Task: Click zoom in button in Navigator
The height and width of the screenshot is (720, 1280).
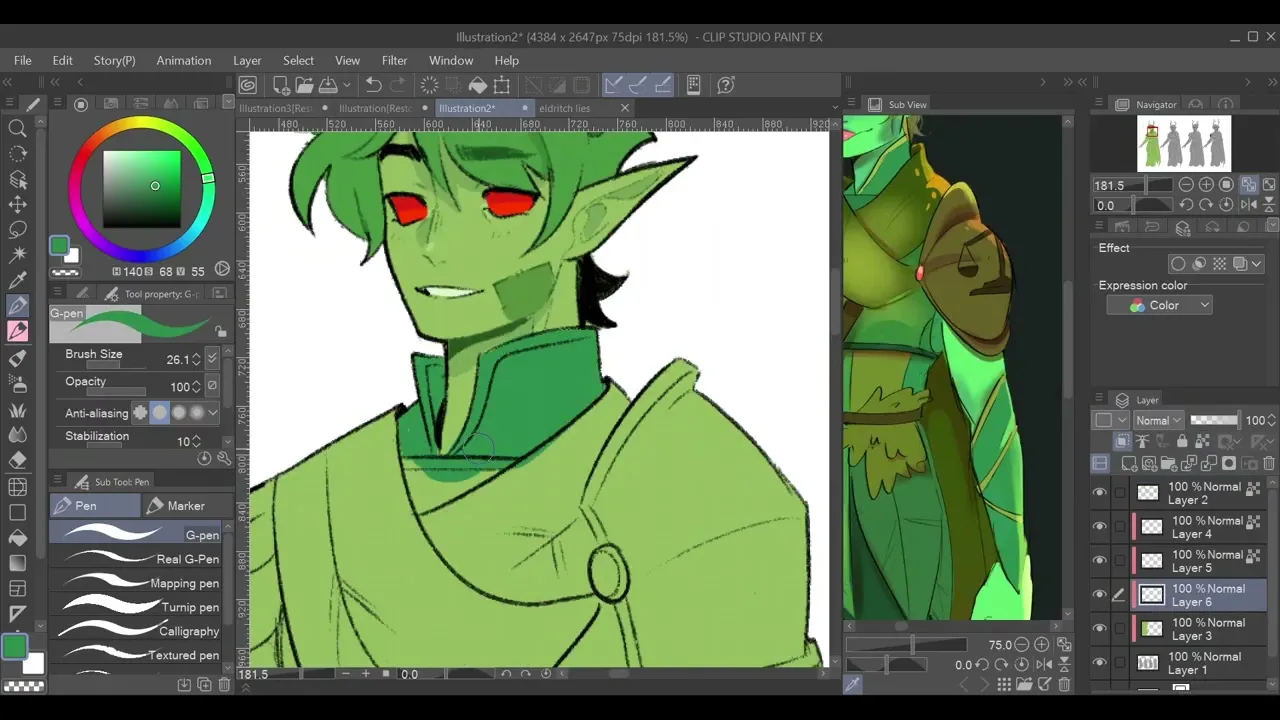Action: point(1206,185)
